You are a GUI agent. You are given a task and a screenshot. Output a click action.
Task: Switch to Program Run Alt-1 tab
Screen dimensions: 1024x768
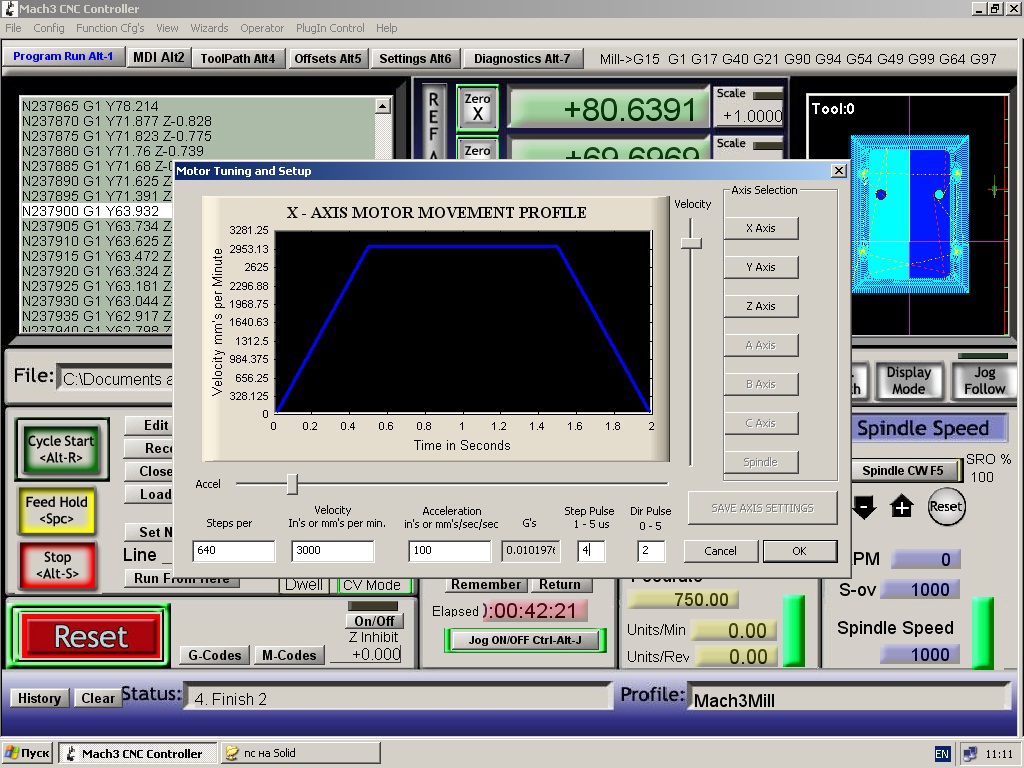pyautogui.click(x=63, y=56)
